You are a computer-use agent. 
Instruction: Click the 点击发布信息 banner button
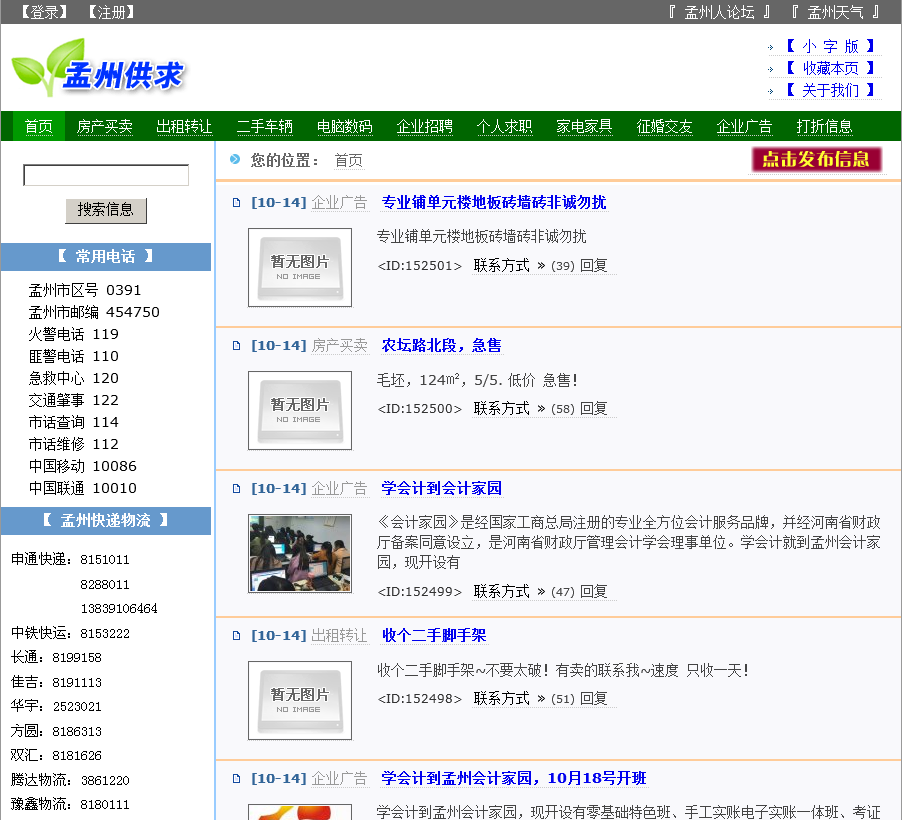816,160
